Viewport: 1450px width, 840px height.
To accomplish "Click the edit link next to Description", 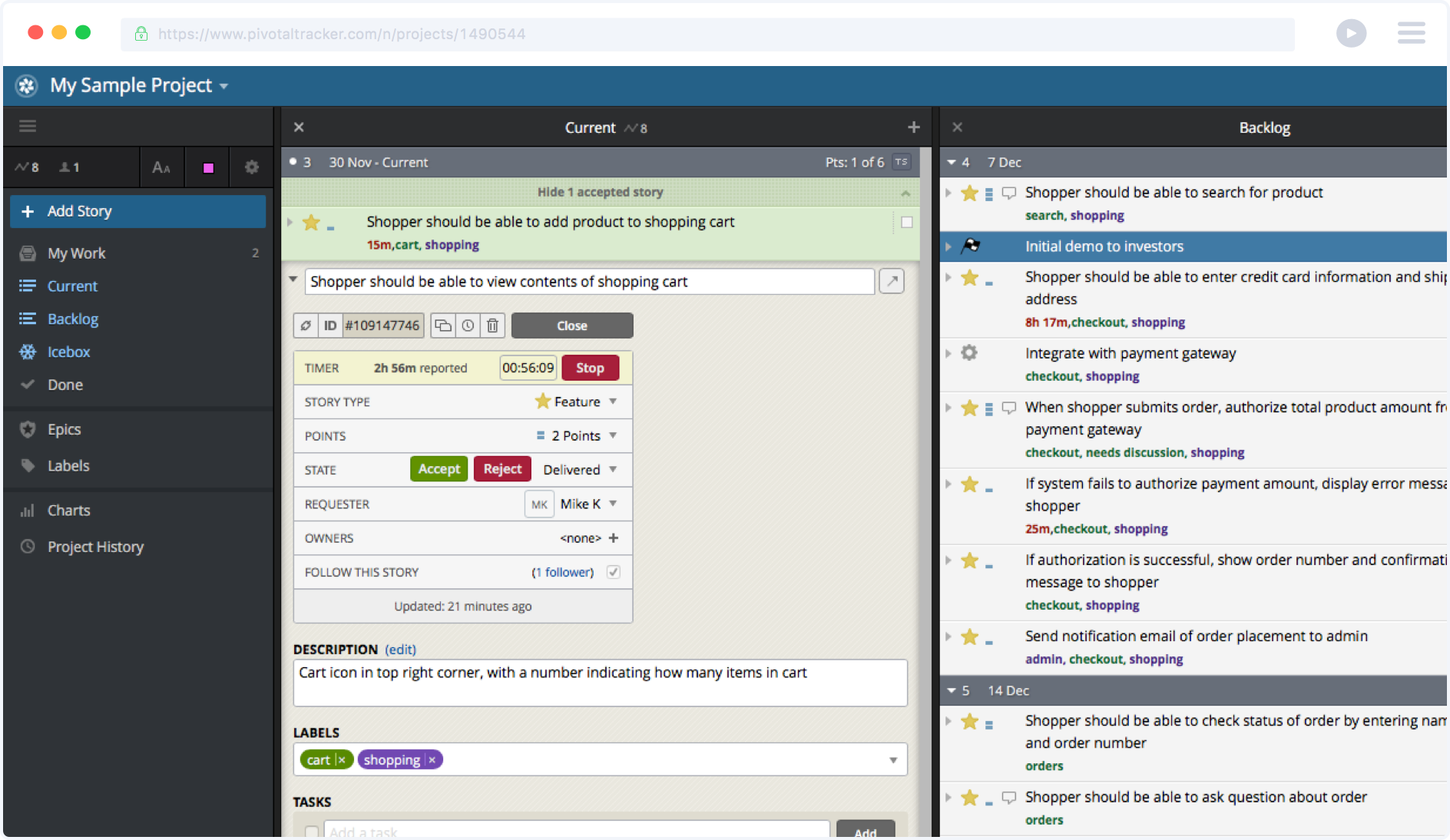I will [400, 649].
